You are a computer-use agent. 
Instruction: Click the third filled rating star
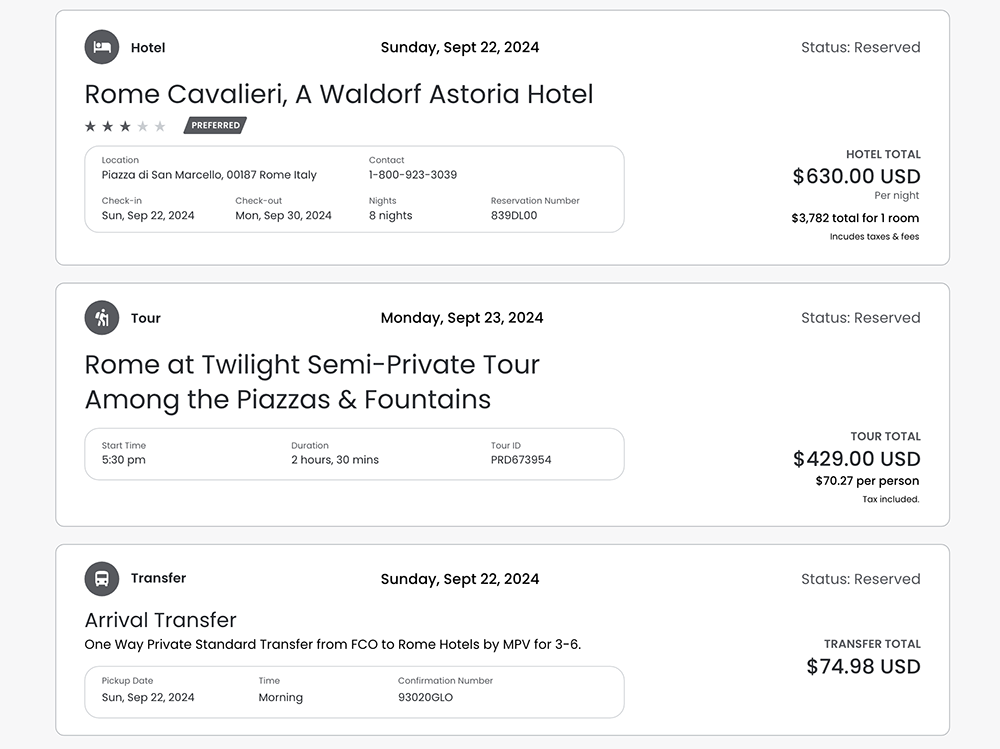[125, 126]
